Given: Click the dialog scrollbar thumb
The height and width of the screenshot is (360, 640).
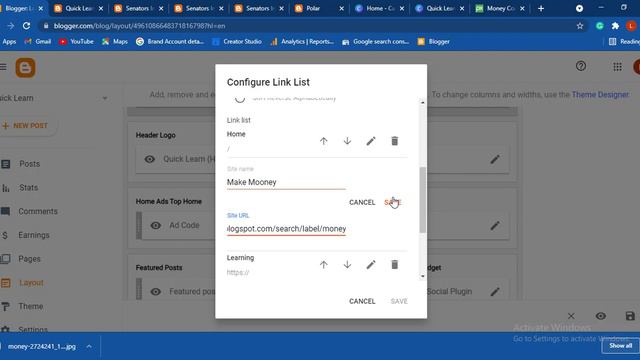Looking at the screenshot, I should [422, 200].
